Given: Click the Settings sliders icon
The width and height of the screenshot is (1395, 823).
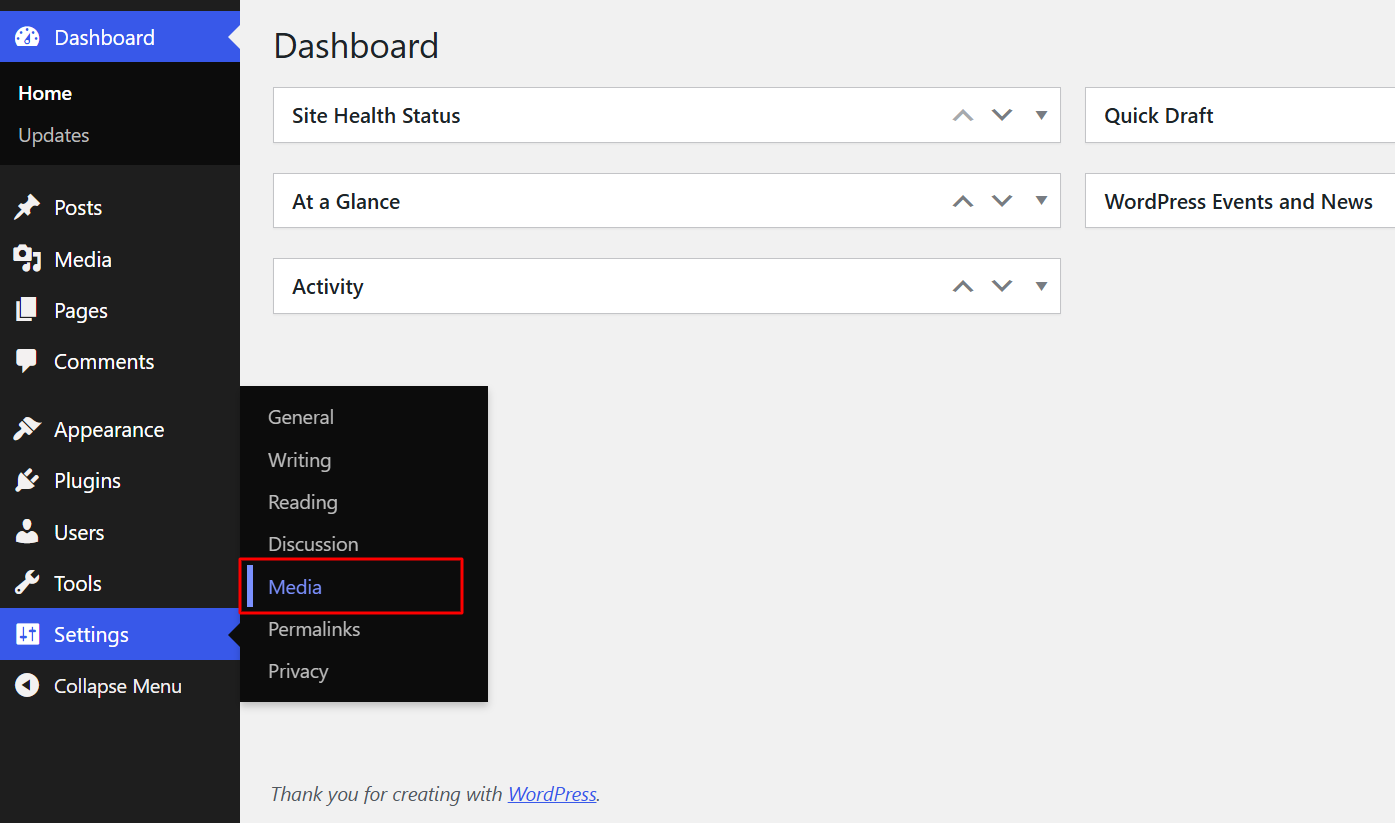Looking at the screenshot, I should point(27,634).
